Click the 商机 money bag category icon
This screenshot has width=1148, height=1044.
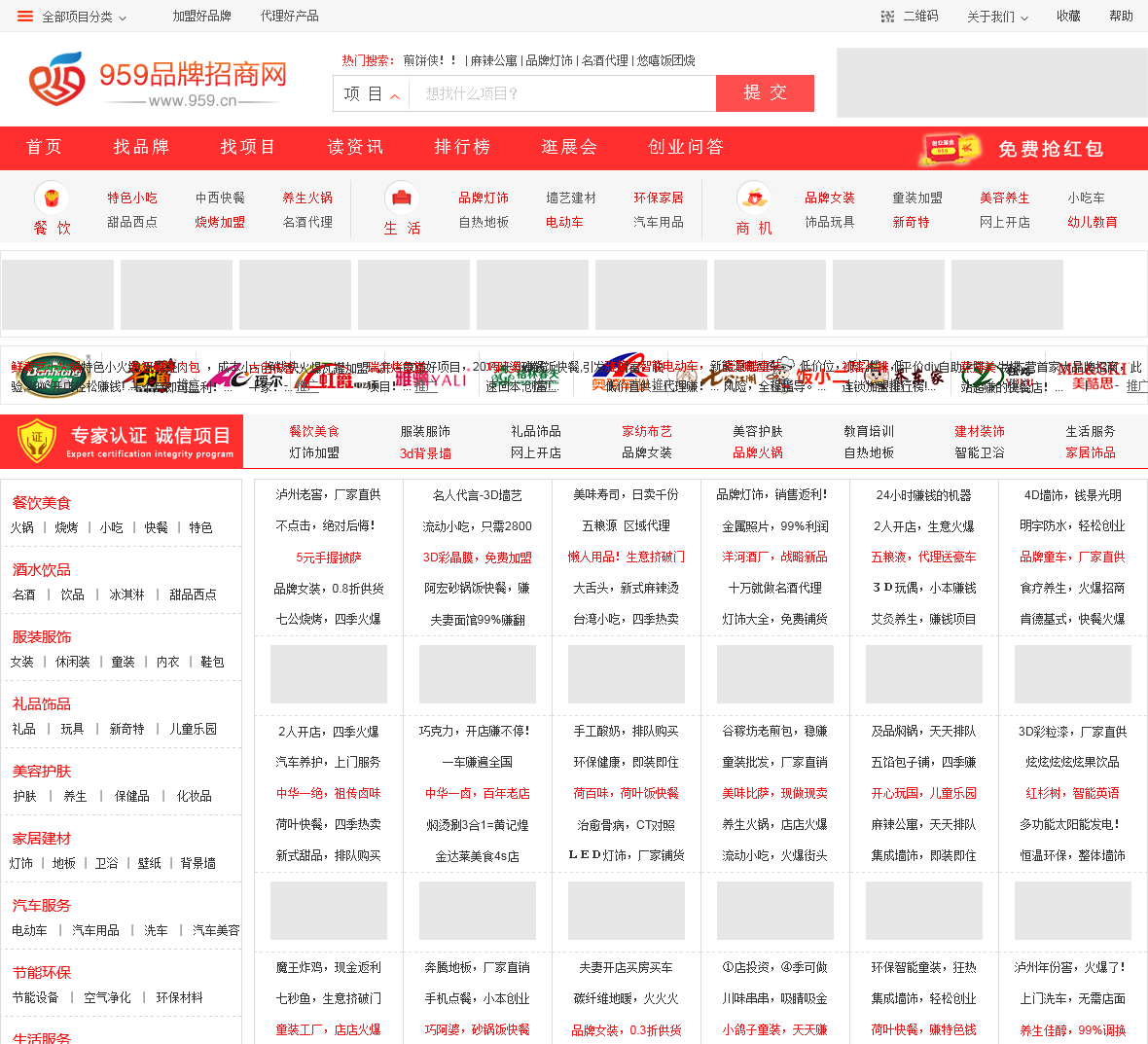(x=754, y=197)
